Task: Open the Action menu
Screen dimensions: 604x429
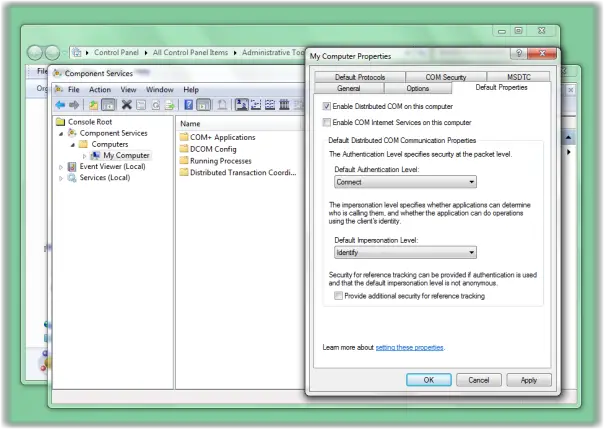Action: [100, 89]
